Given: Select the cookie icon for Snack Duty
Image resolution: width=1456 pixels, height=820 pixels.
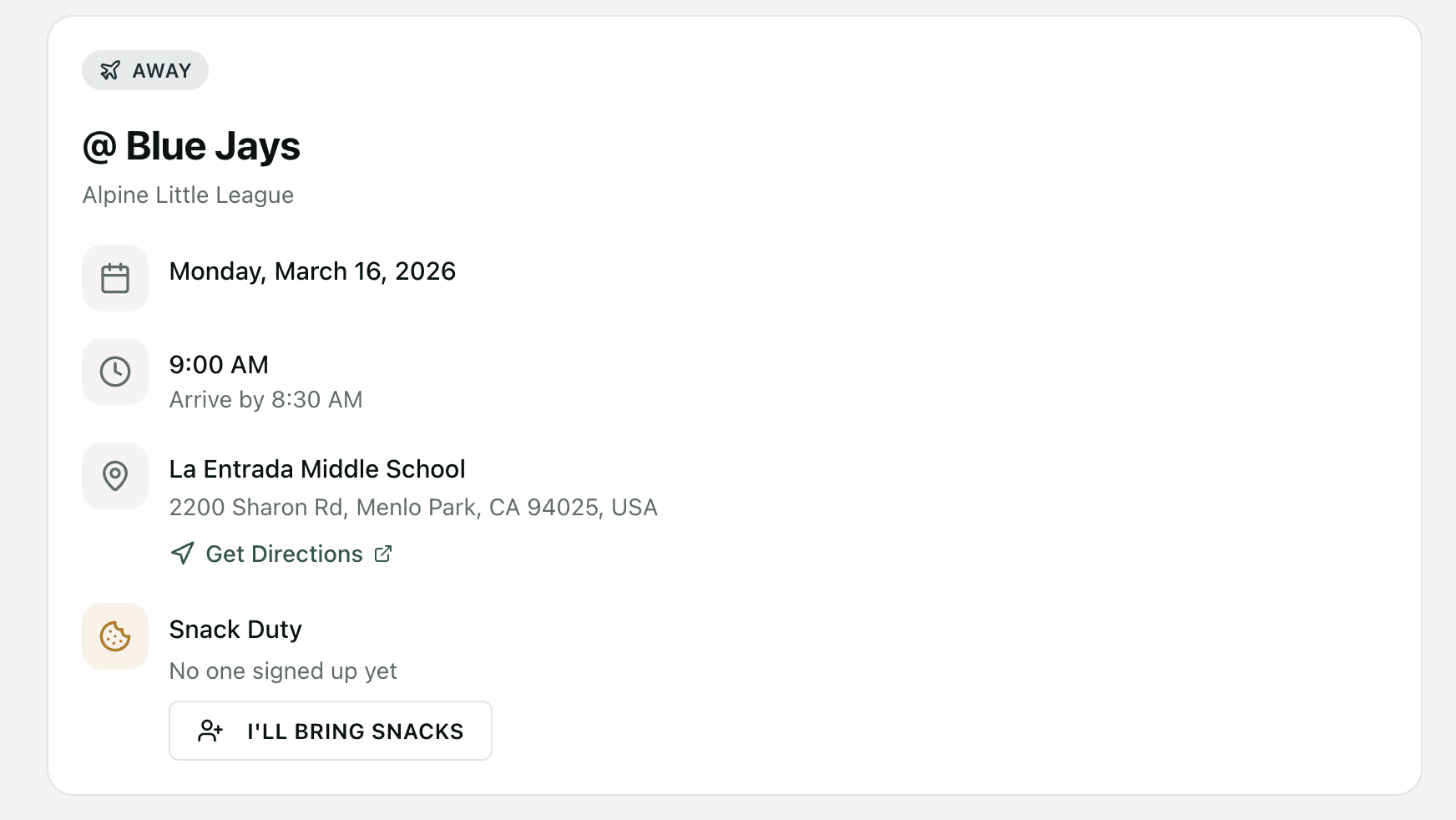Looking at the screenshot, I should pos(114,636).
